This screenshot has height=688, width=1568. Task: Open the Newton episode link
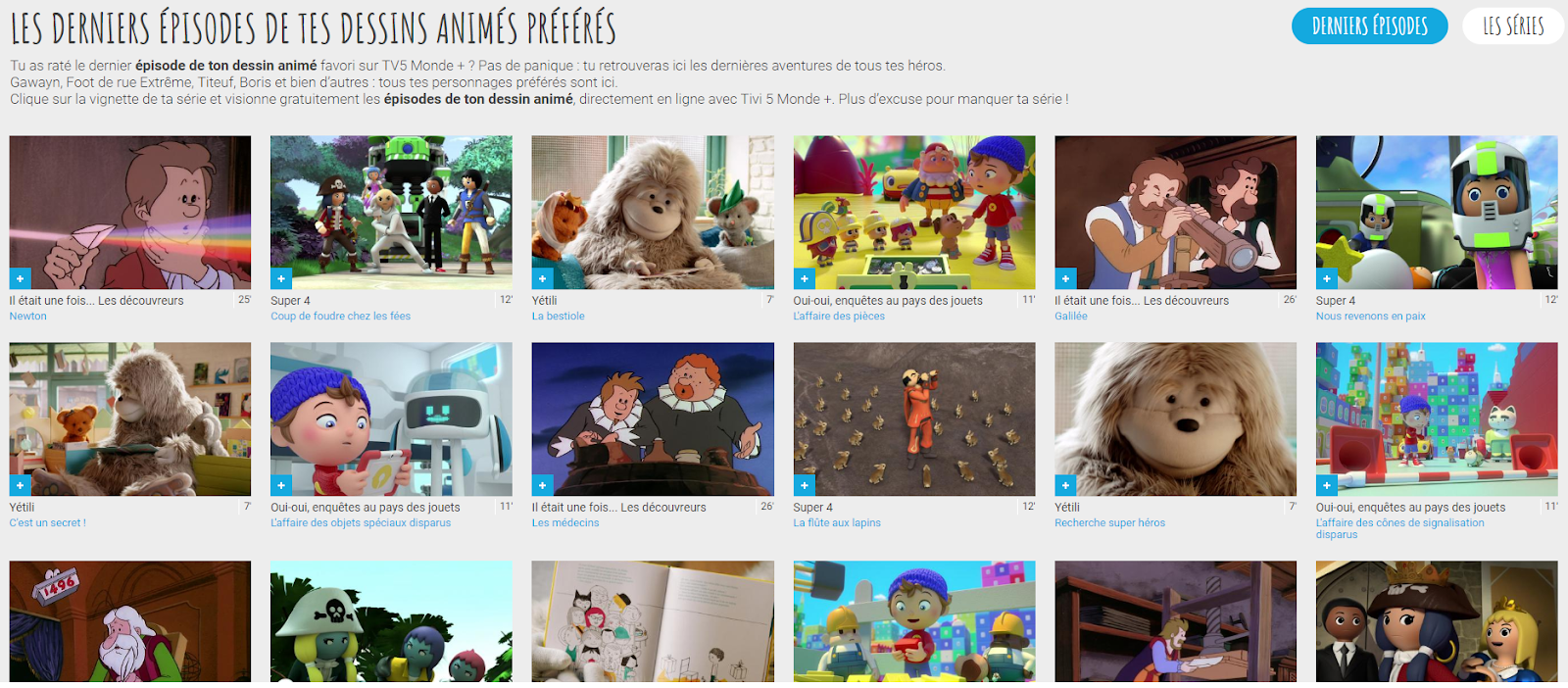click(x=28, y=316)
